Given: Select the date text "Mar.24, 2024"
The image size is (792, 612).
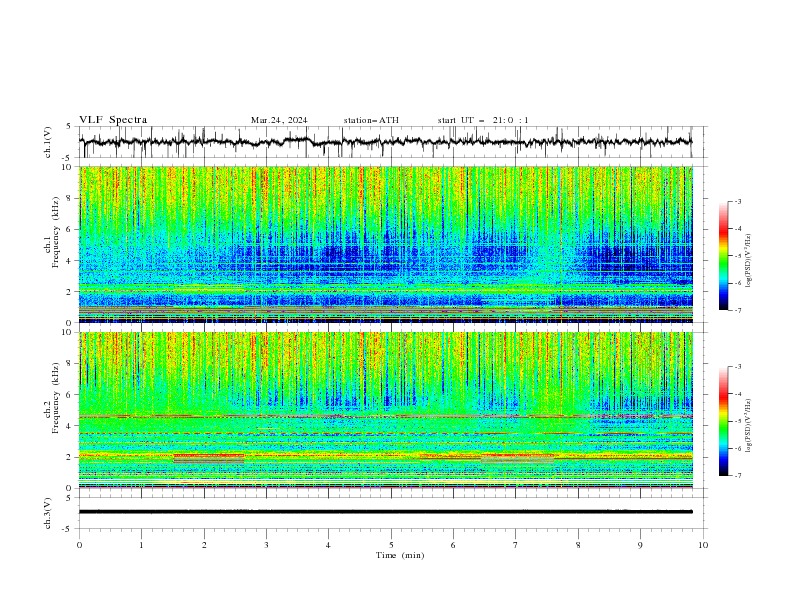Looking at the screenshot, I should [279, 120].
